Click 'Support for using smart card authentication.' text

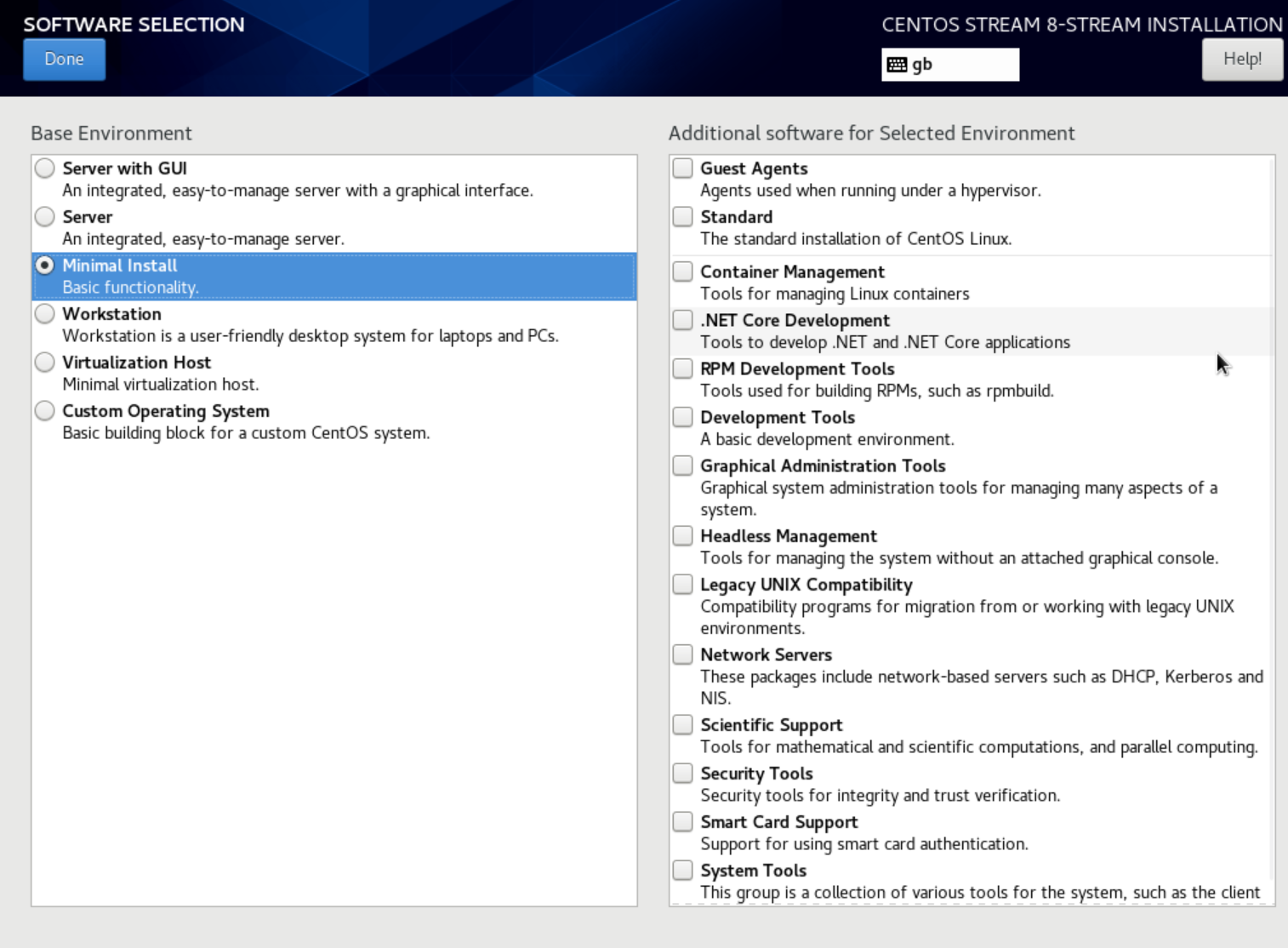coord(864,844)
